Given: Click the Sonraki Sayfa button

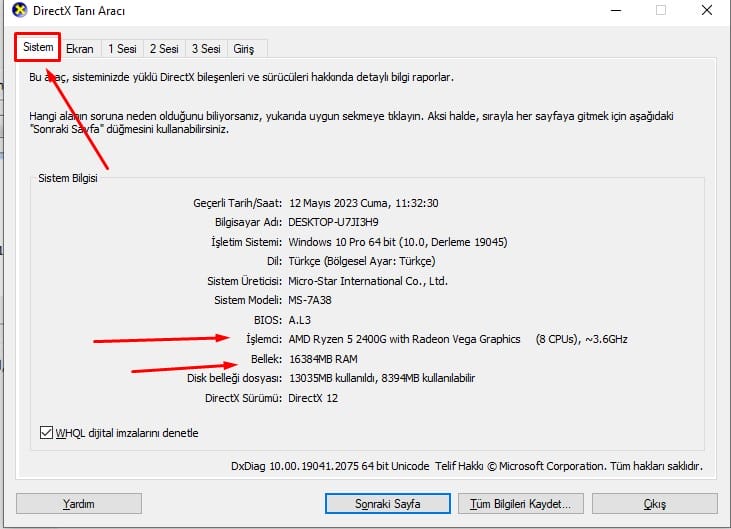Looking at the screenshot, I should tap(387, 503).
